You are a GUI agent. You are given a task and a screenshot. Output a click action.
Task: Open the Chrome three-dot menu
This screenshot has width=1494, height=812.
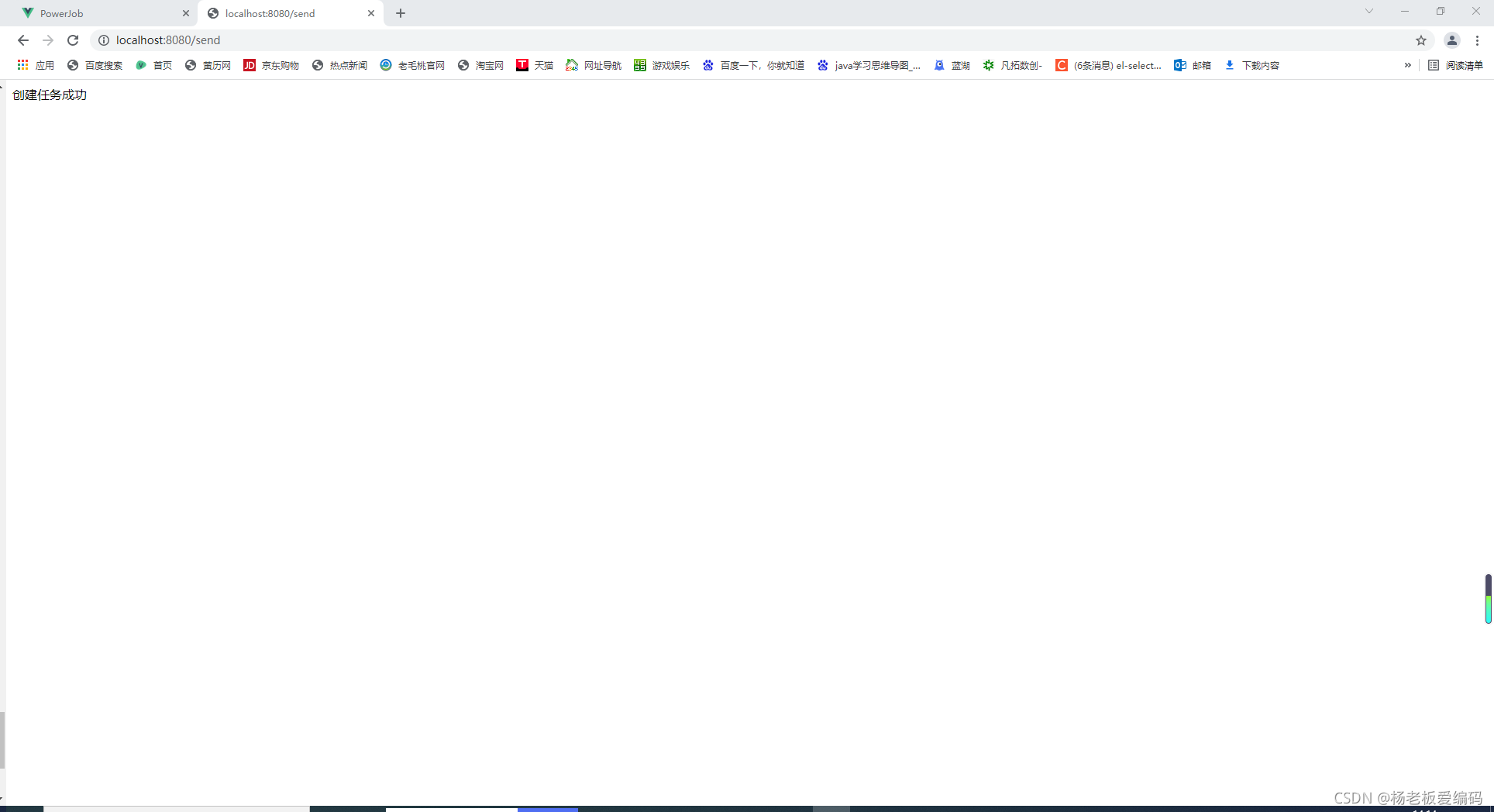pos(1478,40)
